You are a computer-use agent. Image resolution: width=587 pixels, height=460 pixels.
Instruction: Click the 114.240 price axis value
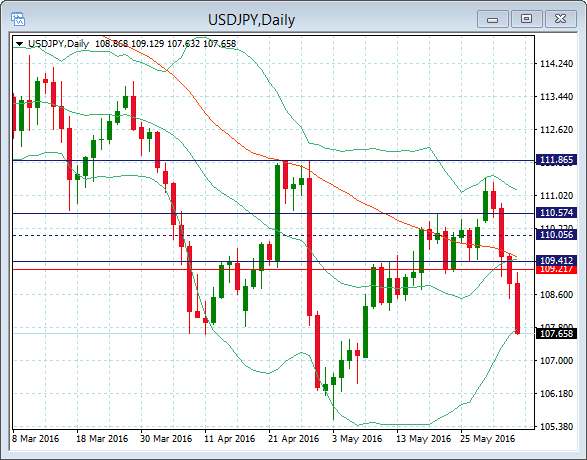pyautogui.click(x=556, y=64)
